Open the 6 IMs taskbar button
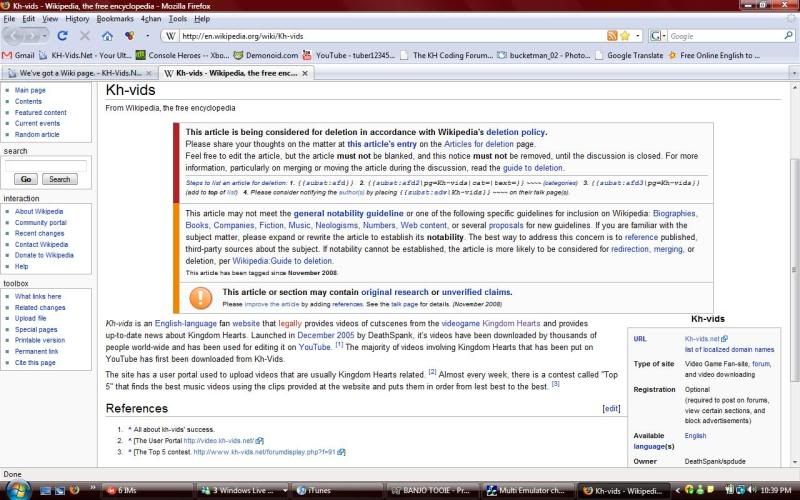 (x=146, y=490)
